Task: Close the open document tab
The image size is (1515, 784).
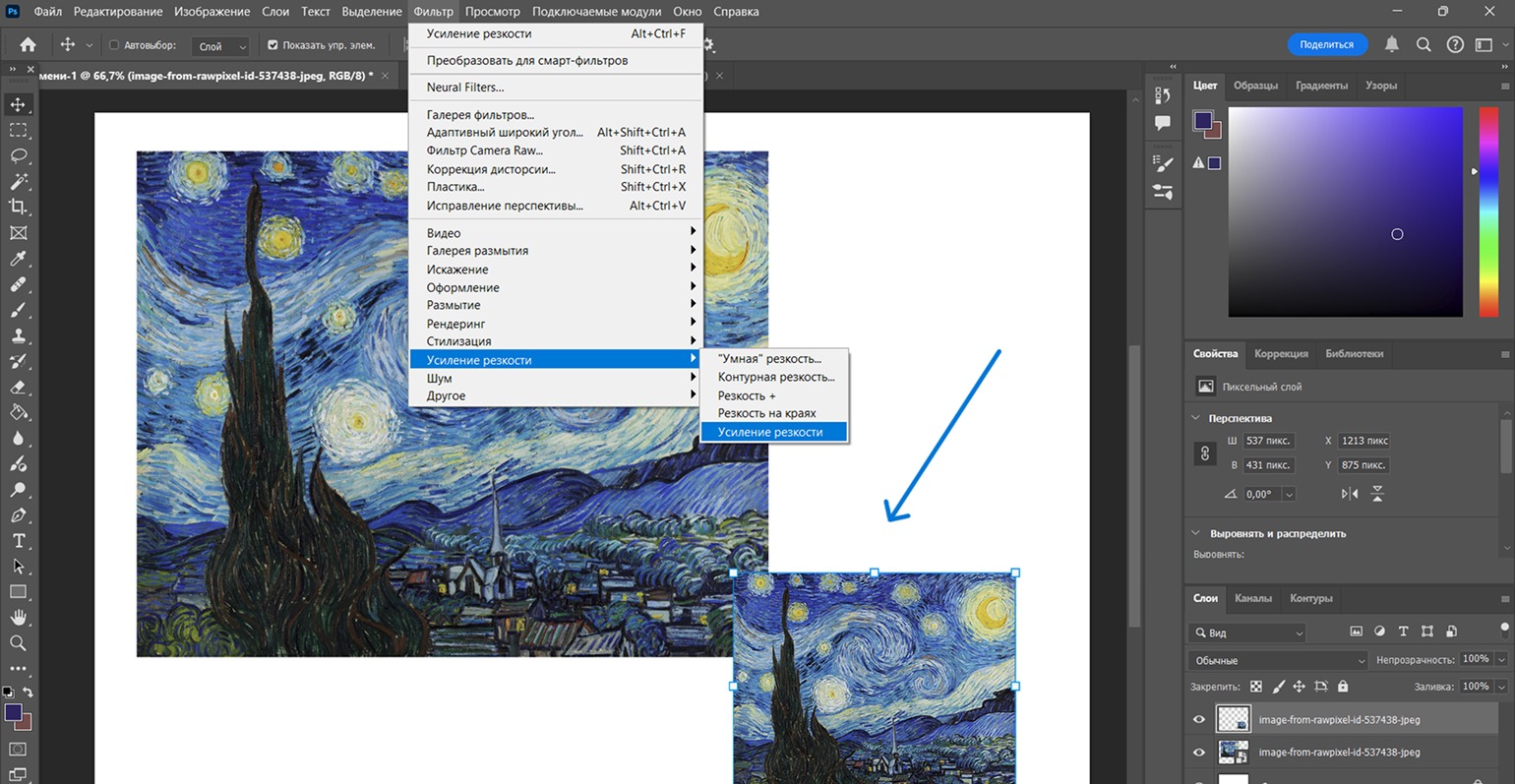Action: point(385,76)
